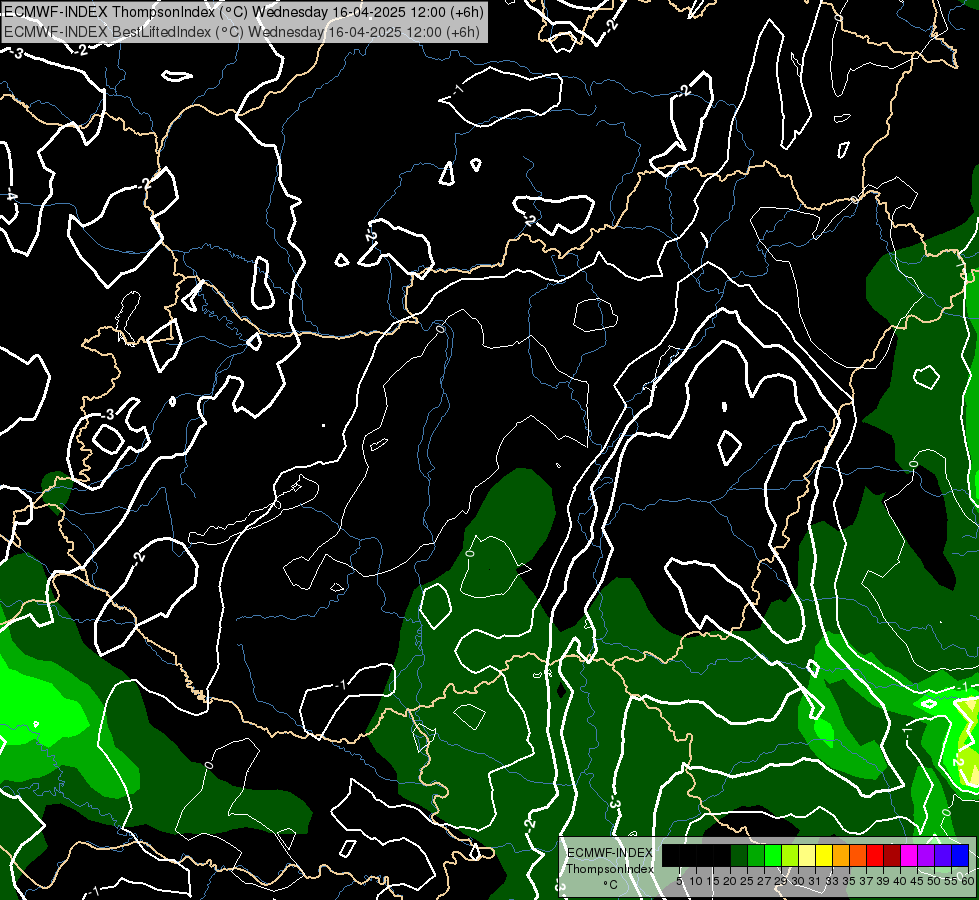Select the orange-red 35–37 legend swatch
This screenshot has height=900, width=979.
pos(858,856)
